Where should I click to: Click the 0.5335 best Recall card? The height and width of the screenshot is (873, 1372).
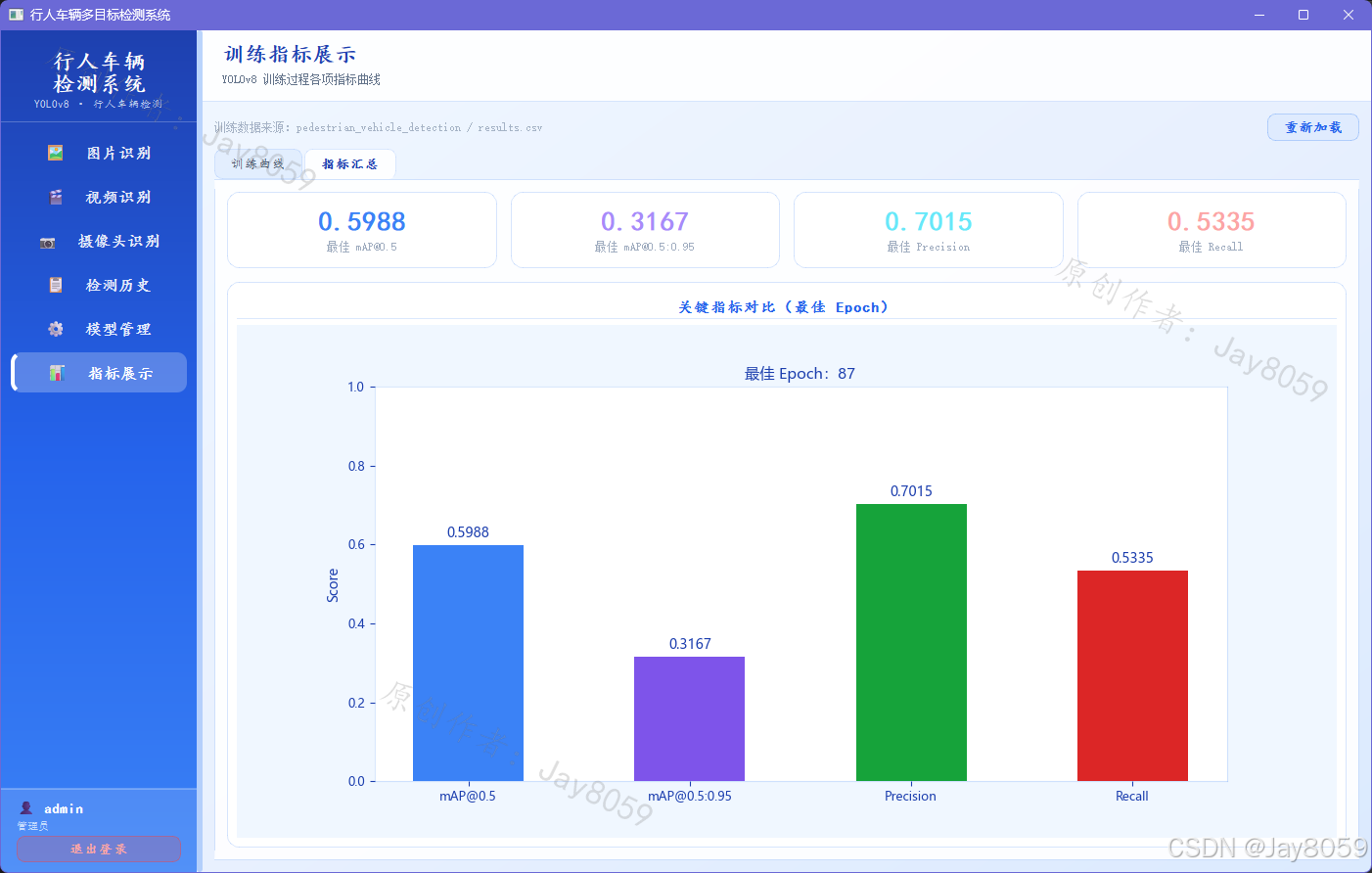coord(1212,230)
